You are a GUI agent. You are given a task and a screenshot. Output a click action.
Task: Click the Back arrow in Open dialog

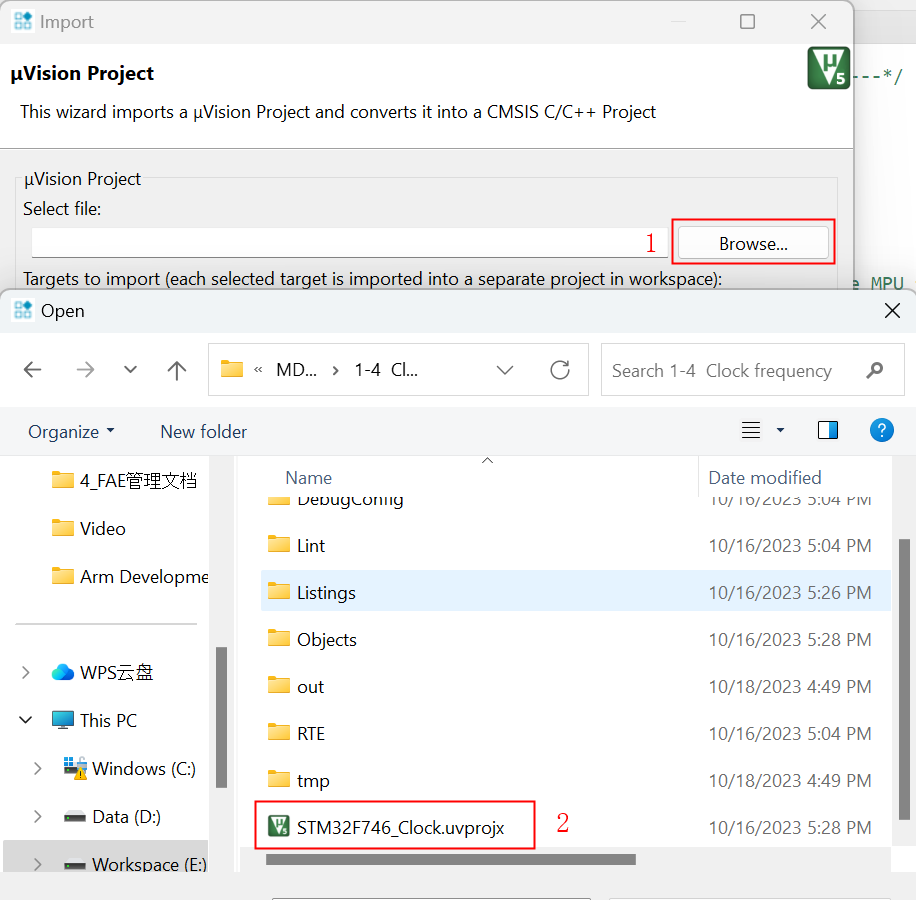coord(33,370)
